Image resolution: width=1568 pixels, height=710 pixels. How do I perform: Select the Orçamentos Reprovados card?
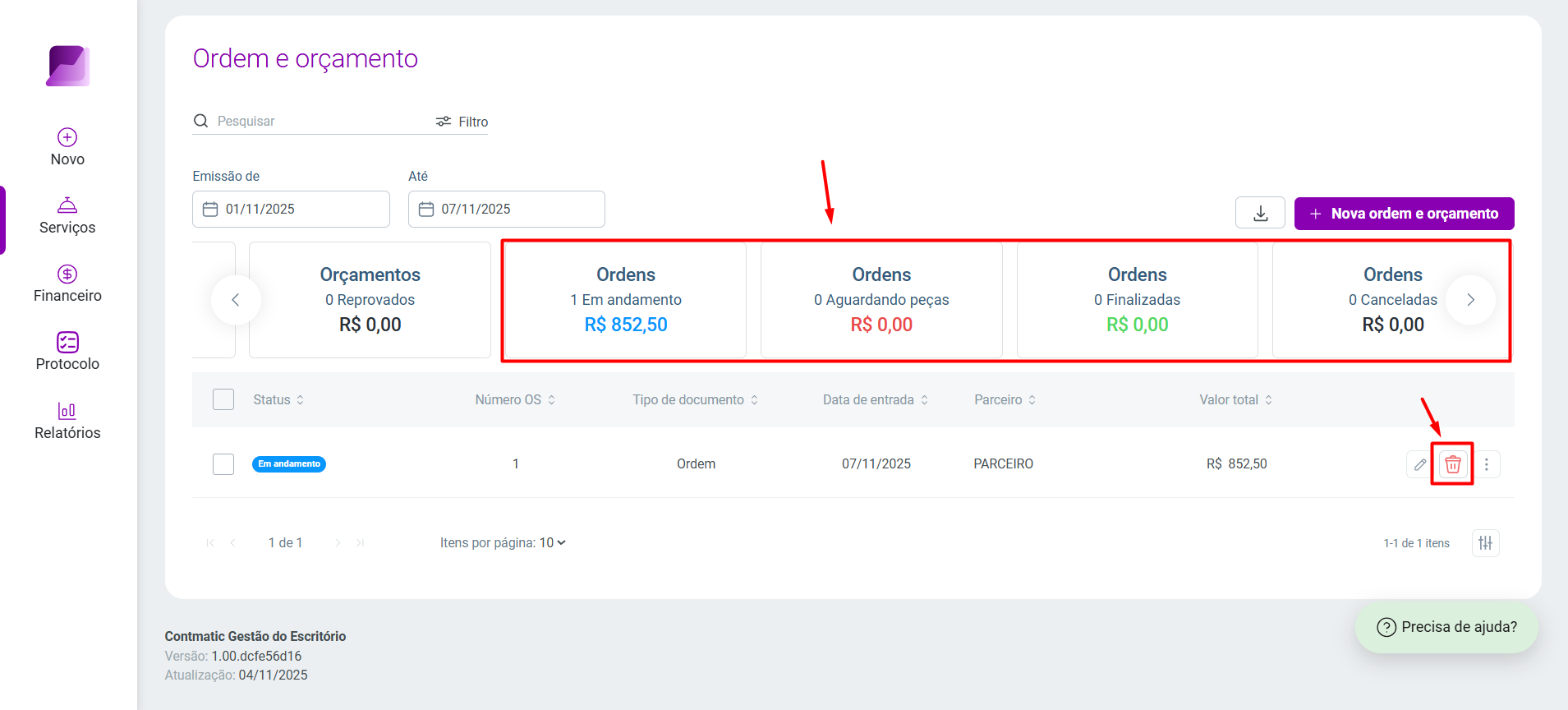[370, 300]
